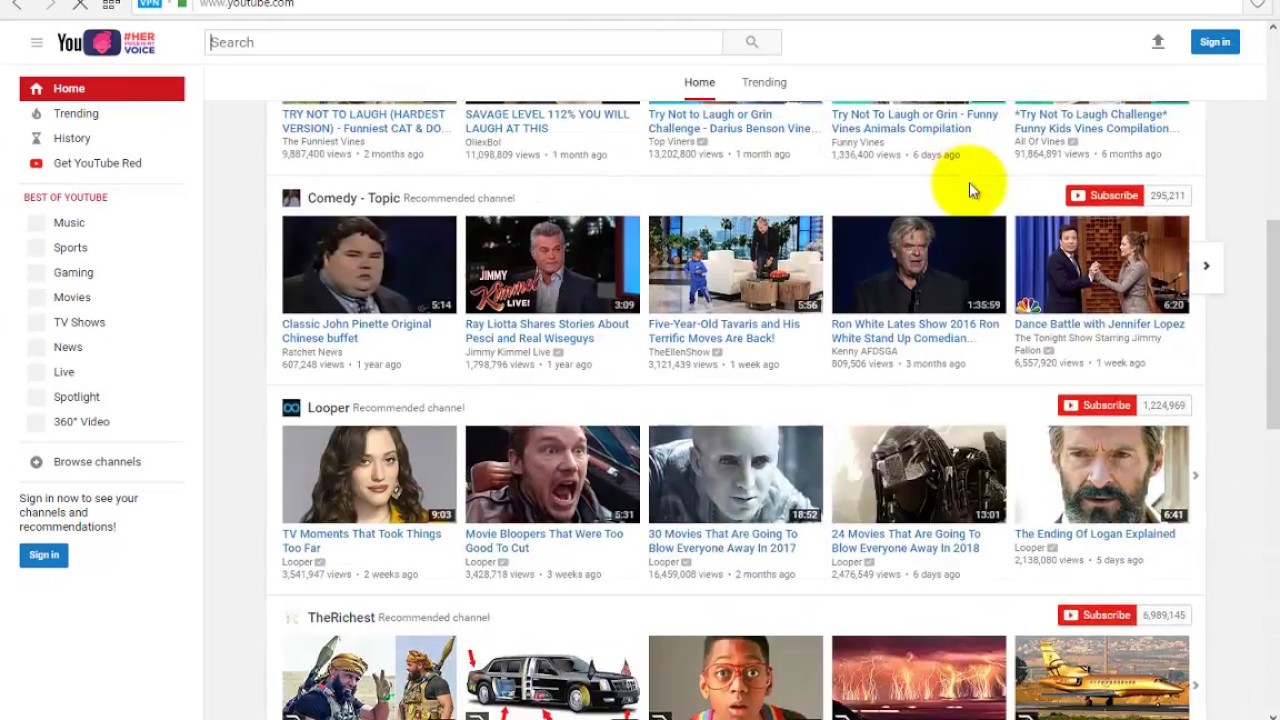Subscribe to TheRichest channel
1280x720 pixels.
[1097, 616]
